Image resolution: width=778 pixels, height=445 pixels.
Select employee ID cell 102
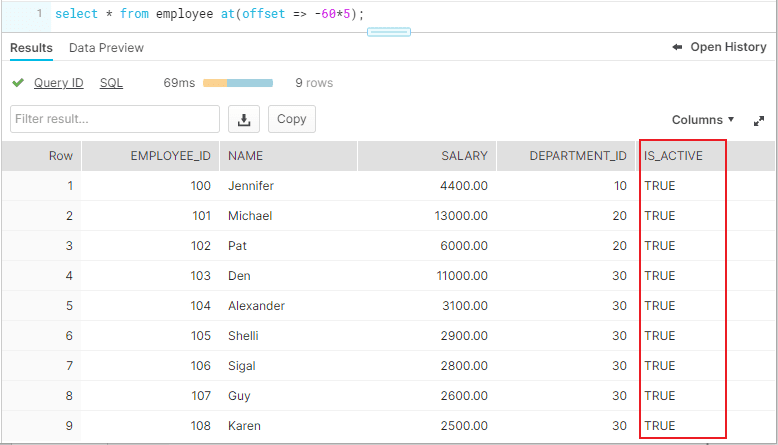[x=201, y=246]
